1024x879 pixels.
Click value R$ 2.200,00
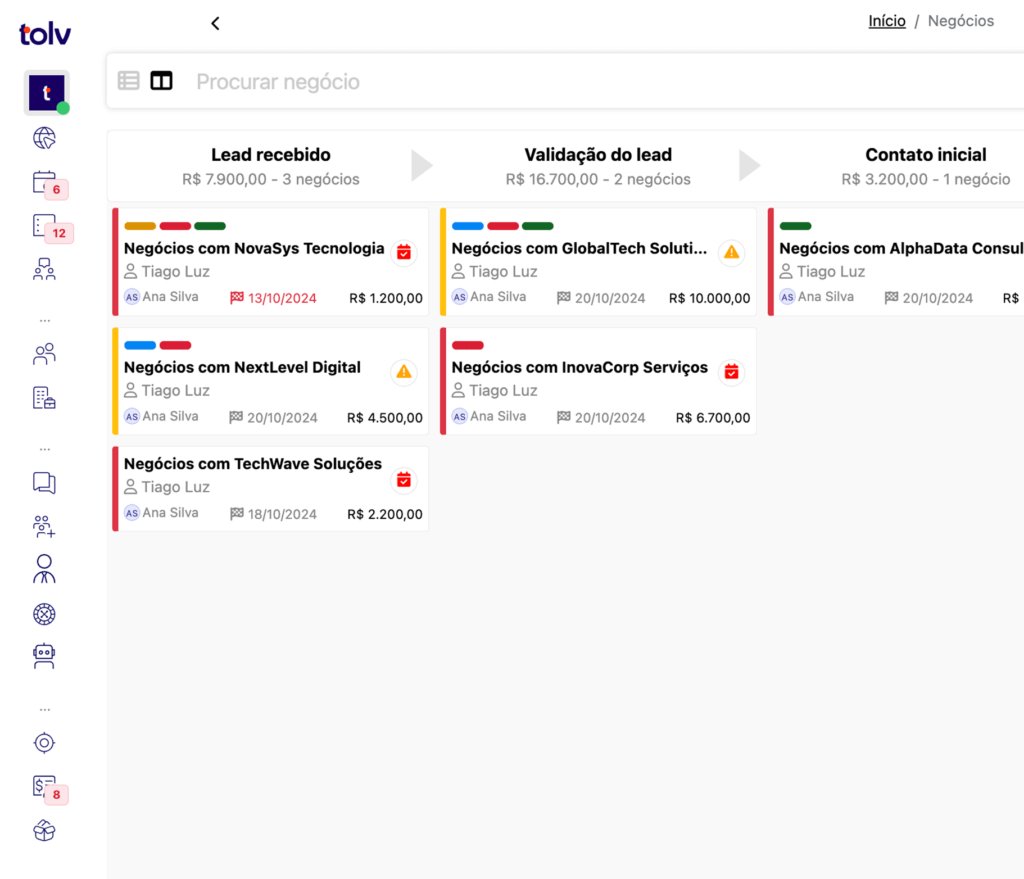(385, 515)
